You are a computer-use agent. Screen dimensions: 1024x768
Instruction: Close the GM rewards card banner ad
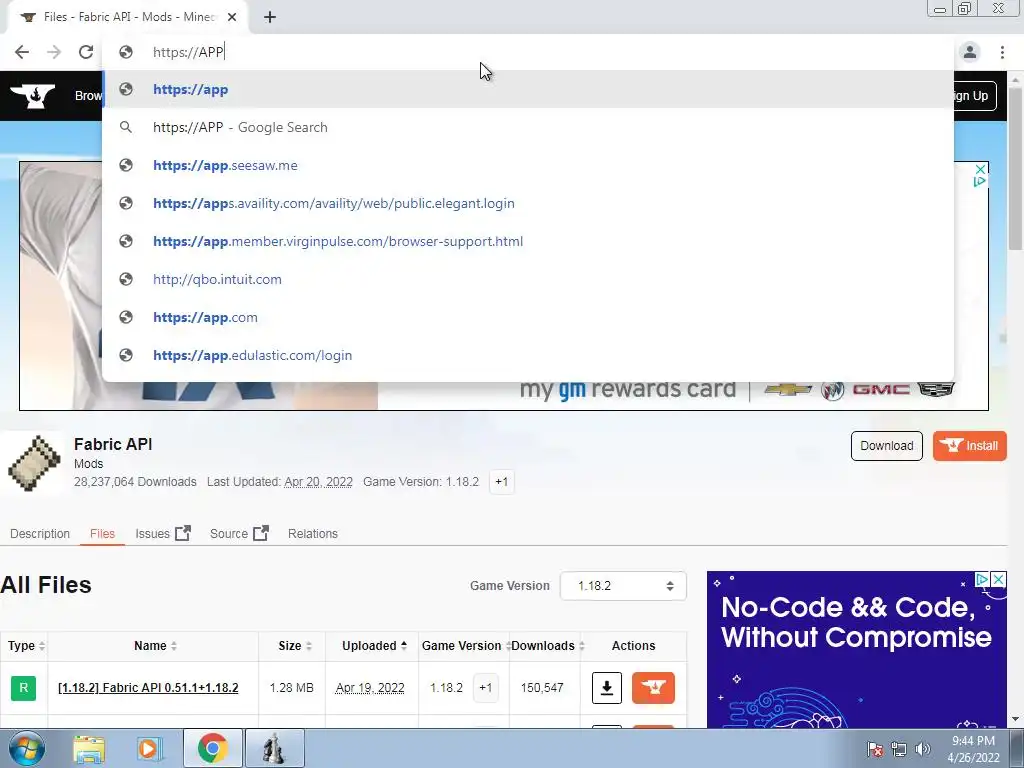(980, 170)
